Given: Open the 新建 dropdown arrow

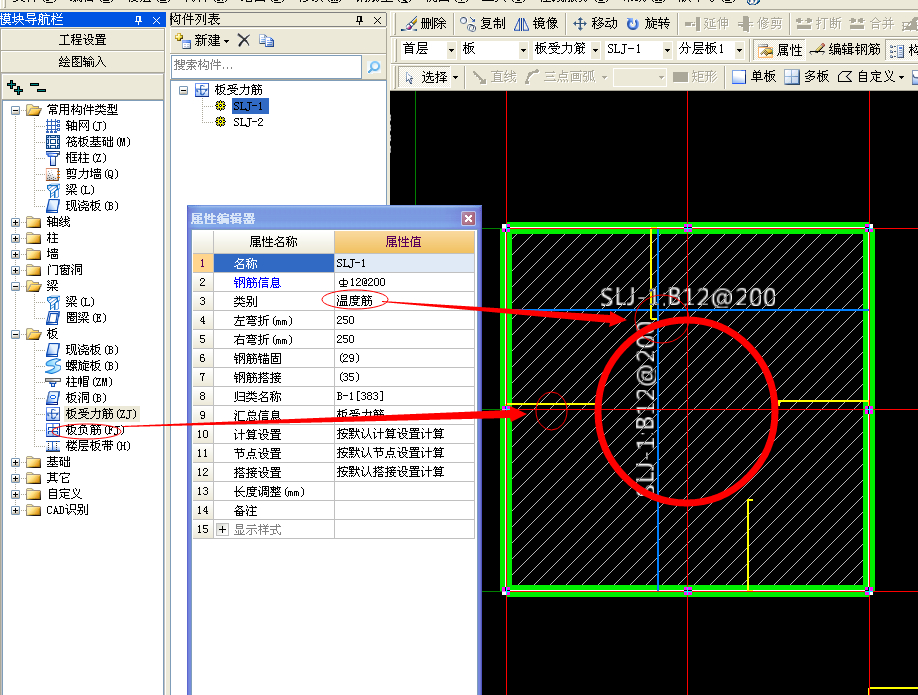Looking at the screenshot, I should point(227,41).
